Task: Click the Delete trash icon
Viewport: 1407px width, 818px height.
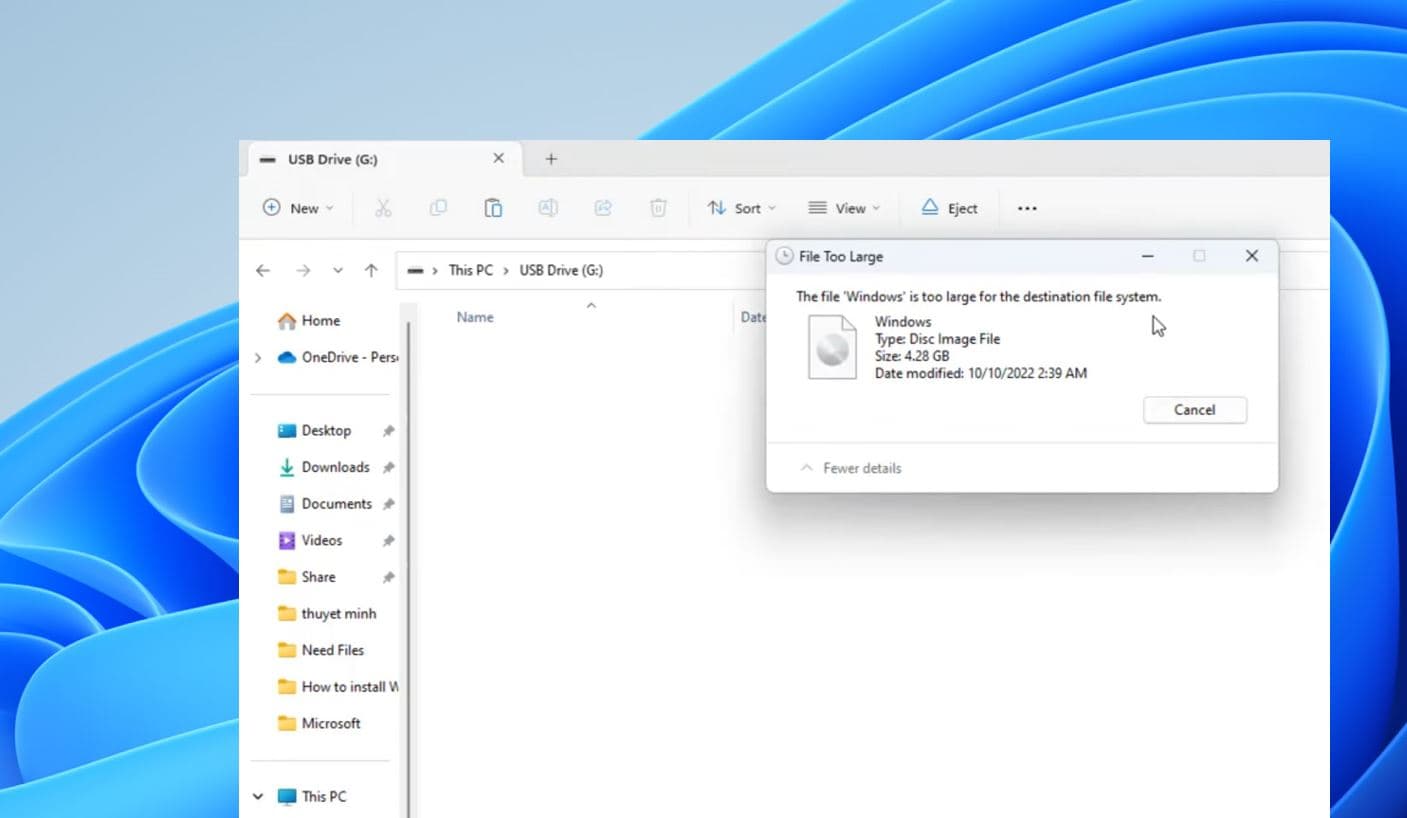Action: (x=658, y=208)
